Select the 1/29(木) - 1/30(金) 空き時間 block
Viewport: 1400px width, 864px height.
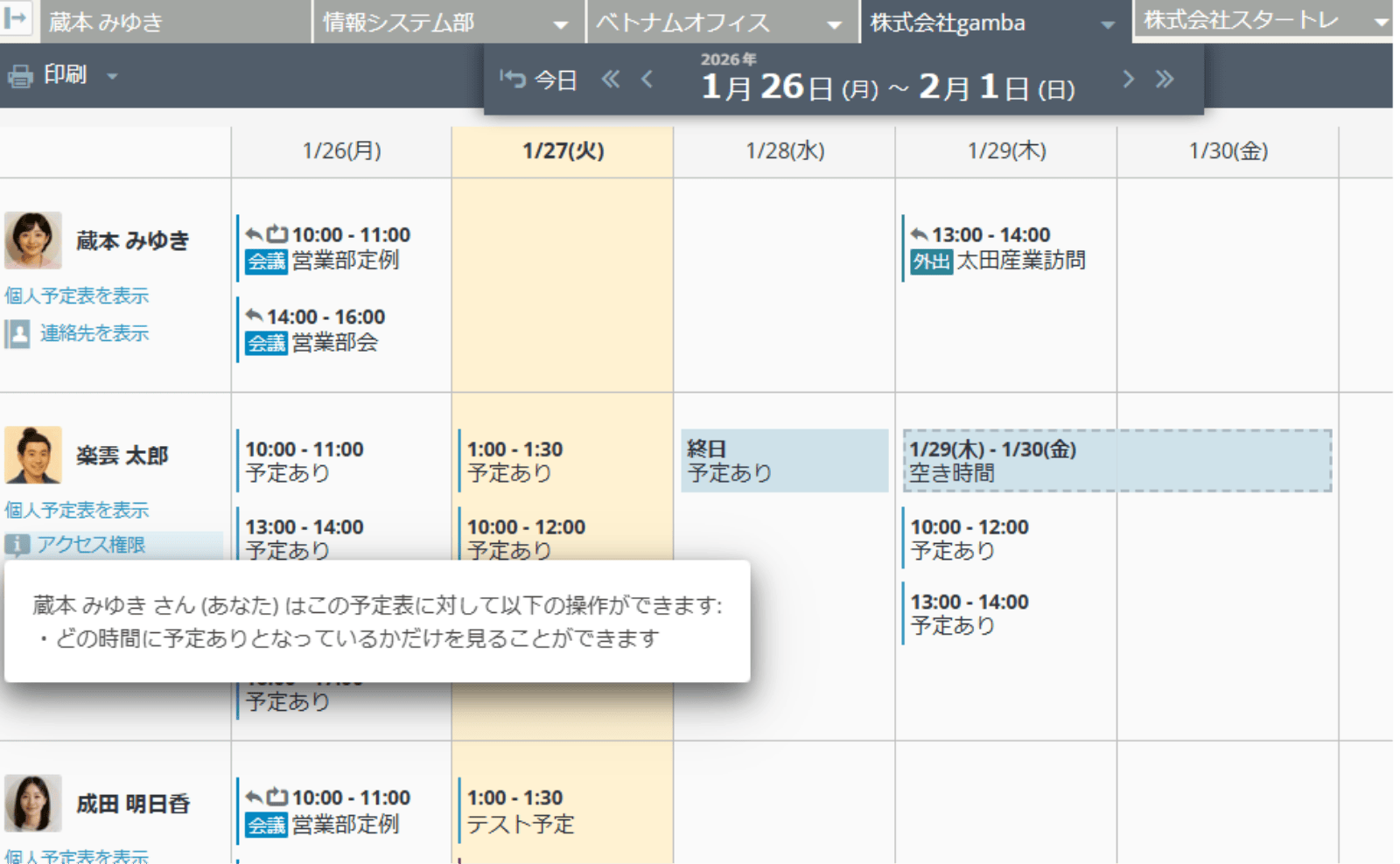tap(1116, 461)
